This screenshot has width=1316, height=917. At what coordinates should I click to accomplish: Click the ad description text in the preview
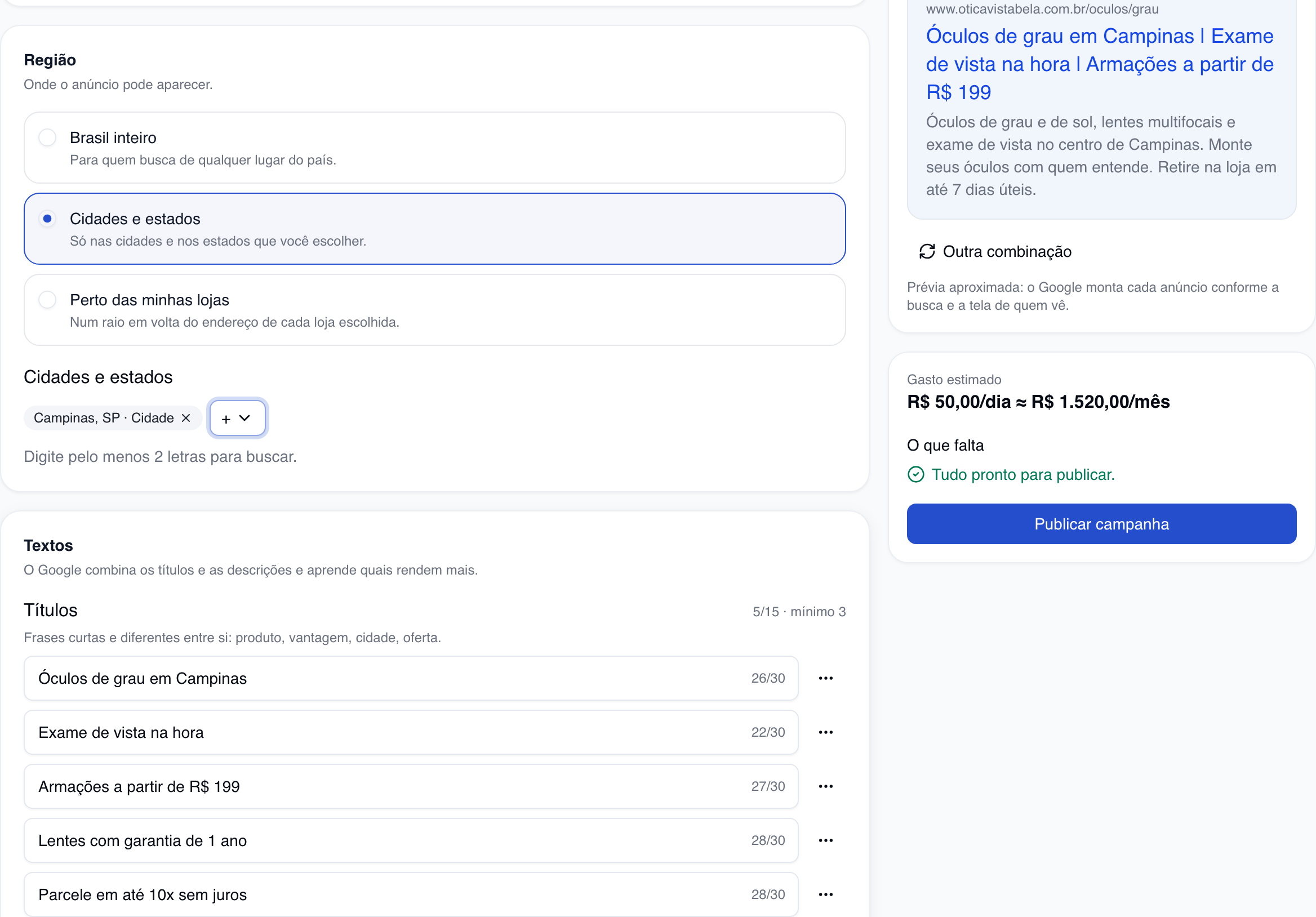[x=1100, y=156]
